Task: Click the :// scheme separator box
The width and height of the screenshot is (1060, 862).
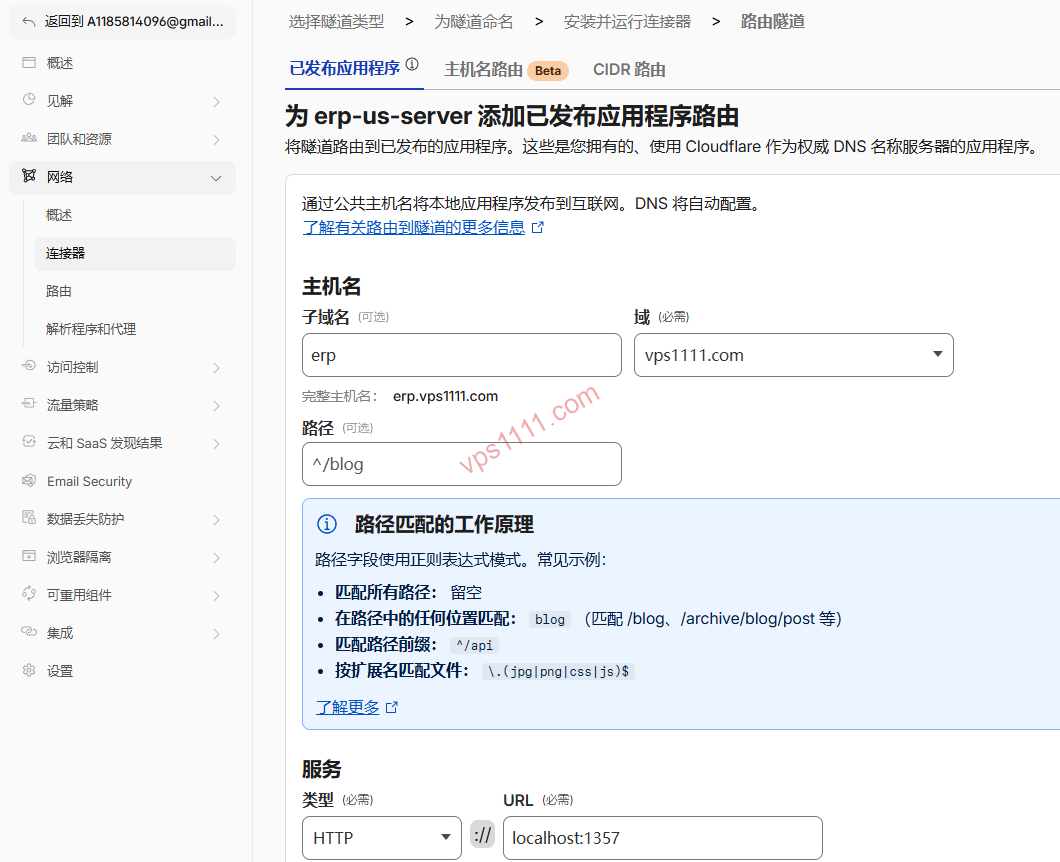Action: [483, 834]
